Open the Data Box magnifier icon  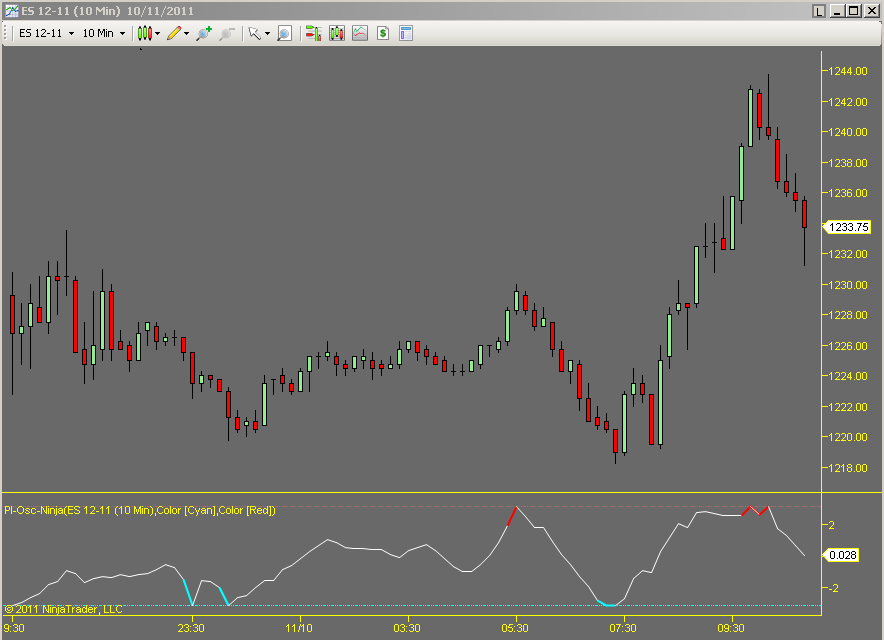[x=284, y=33]
